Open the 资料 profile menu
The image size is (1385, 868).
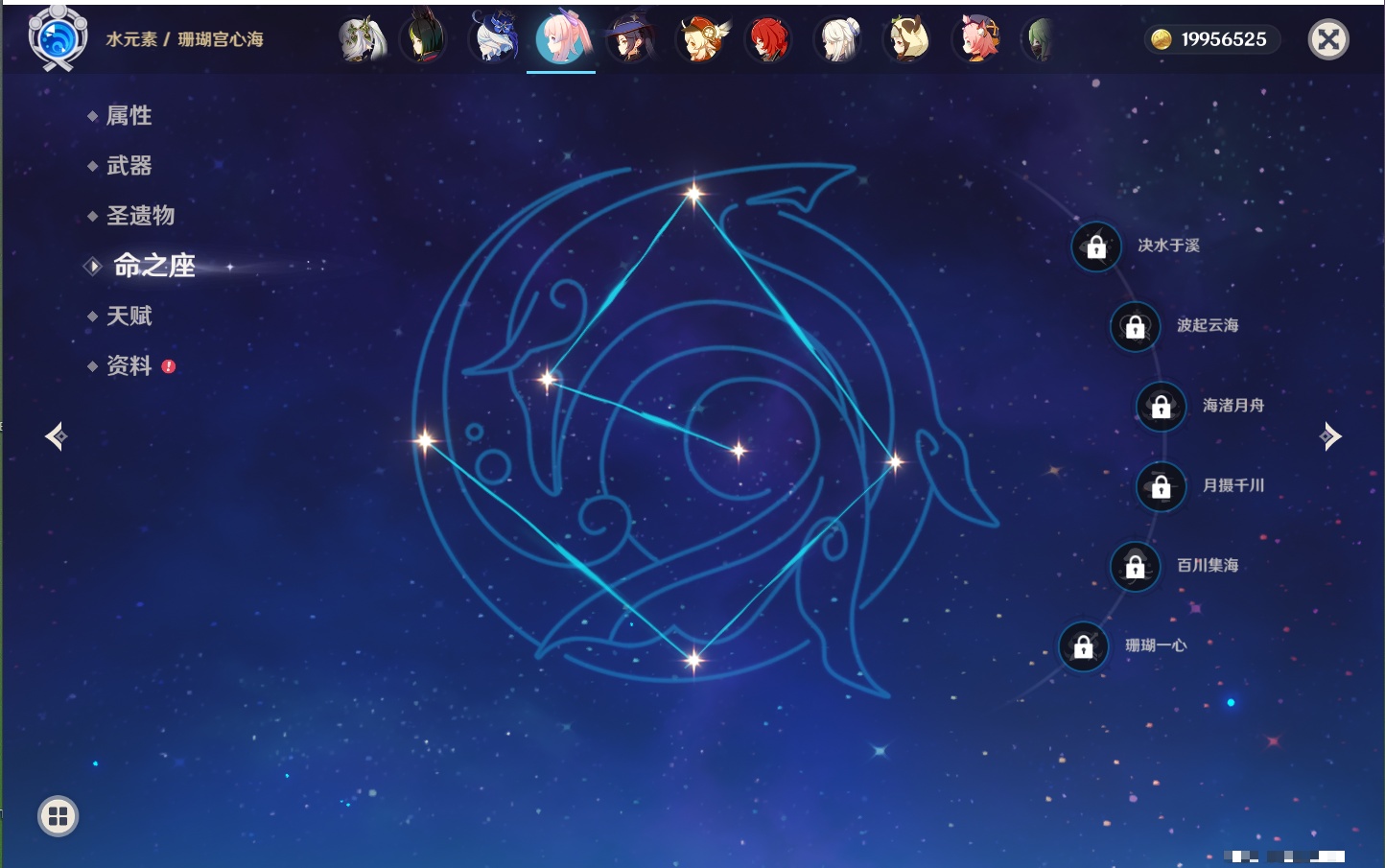129,365
